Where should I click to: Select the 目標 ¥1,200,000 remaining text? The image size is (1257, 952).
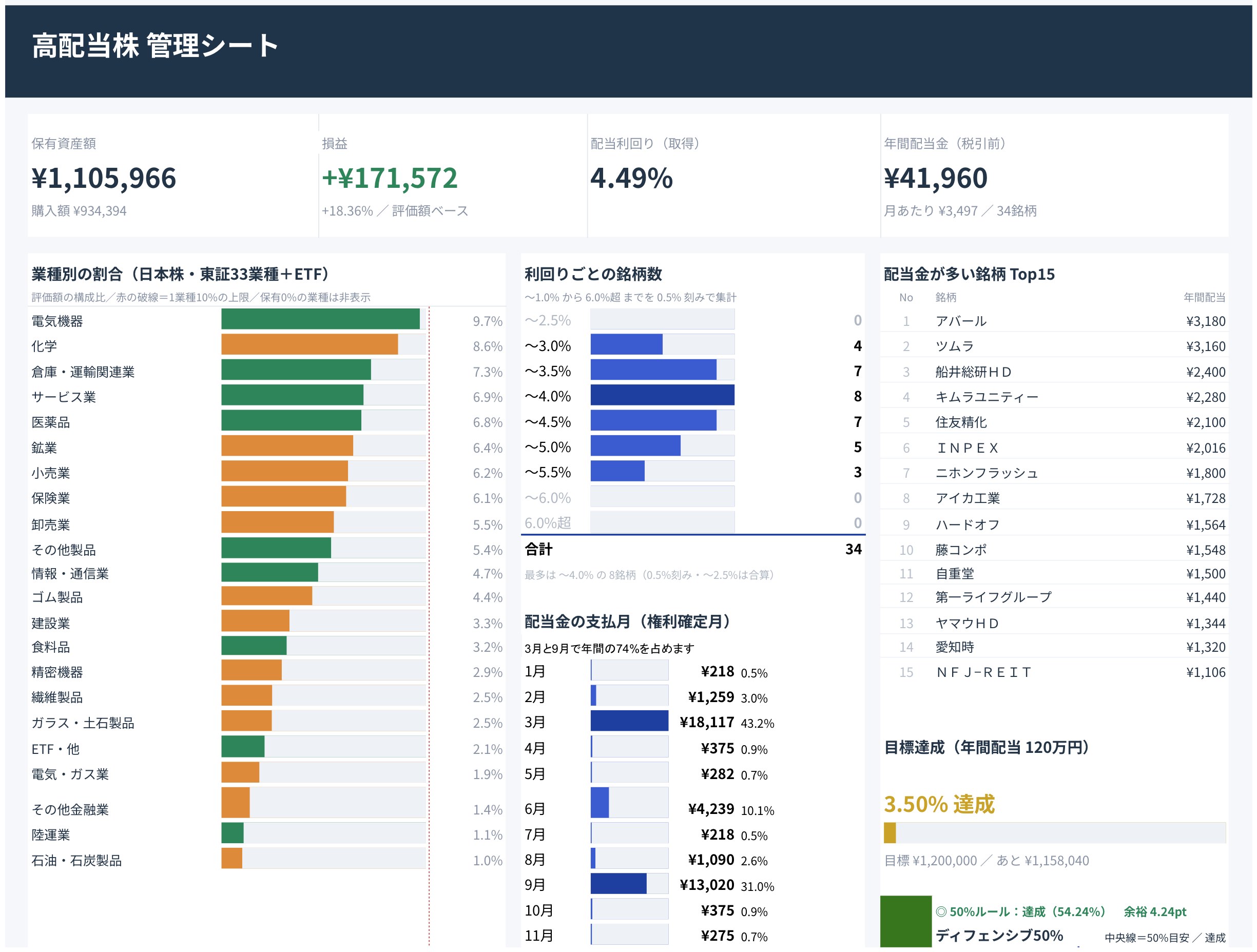[x=987, y=861]
